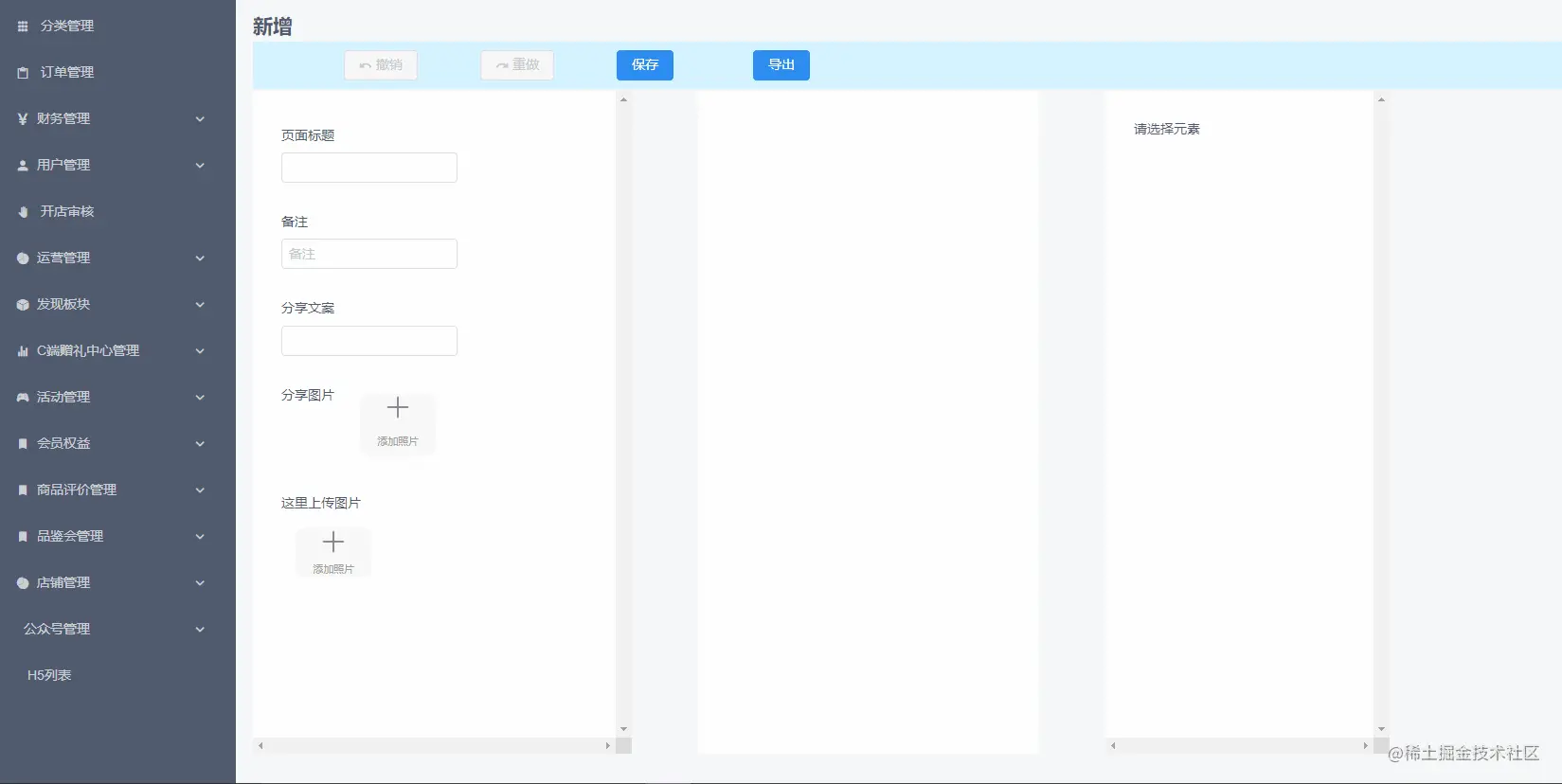Image resolution: width=1562 pixels, height=784 pixels.
Task: Click the plus icon under 这里上传图片
Action: [x=333, y=543]
